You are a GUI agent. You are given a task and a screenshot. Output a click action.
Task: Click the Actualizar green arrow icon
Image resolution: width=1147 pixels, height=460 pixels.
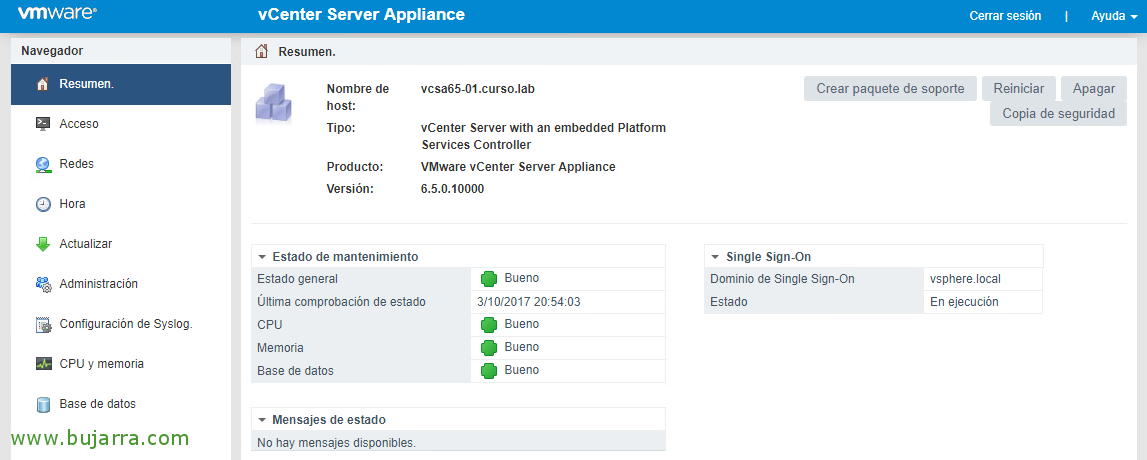tap(43, 244)
